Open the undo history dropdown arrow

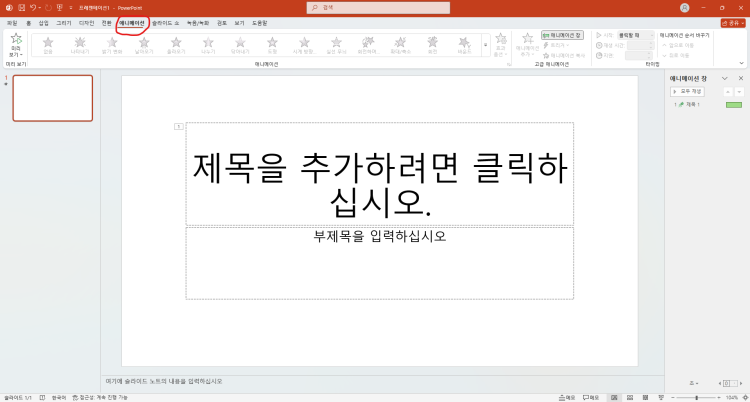pos(39,8)
